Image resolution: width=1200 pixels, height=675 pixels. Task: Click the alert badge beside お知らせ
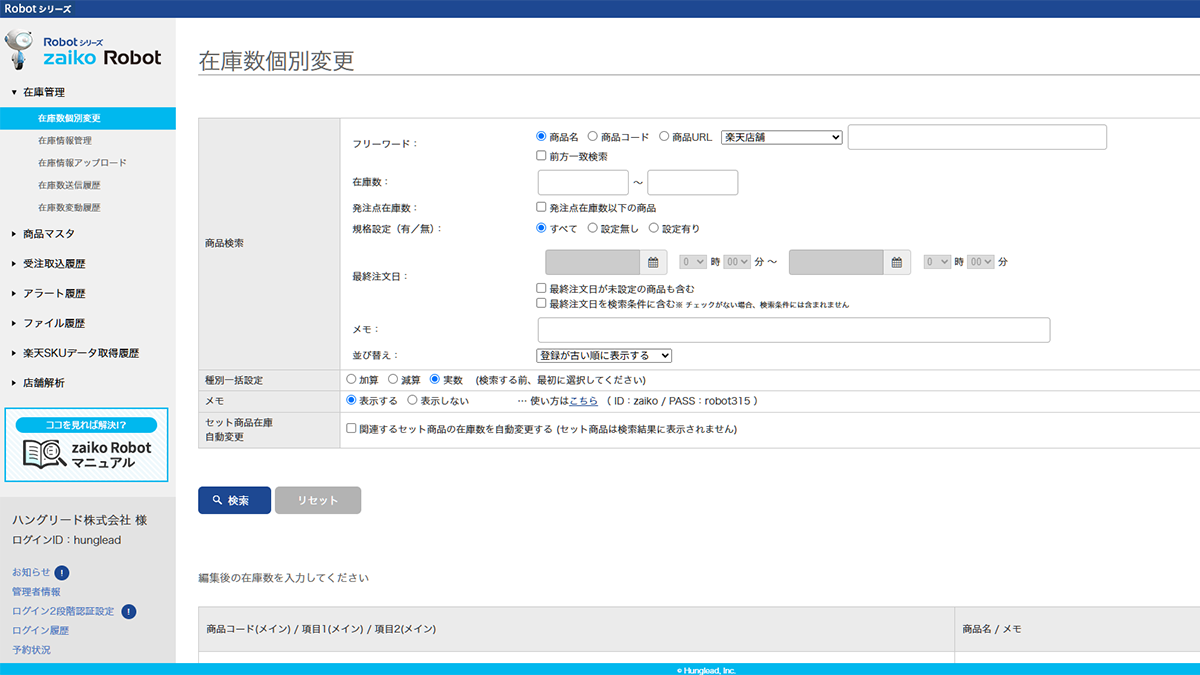62,573
